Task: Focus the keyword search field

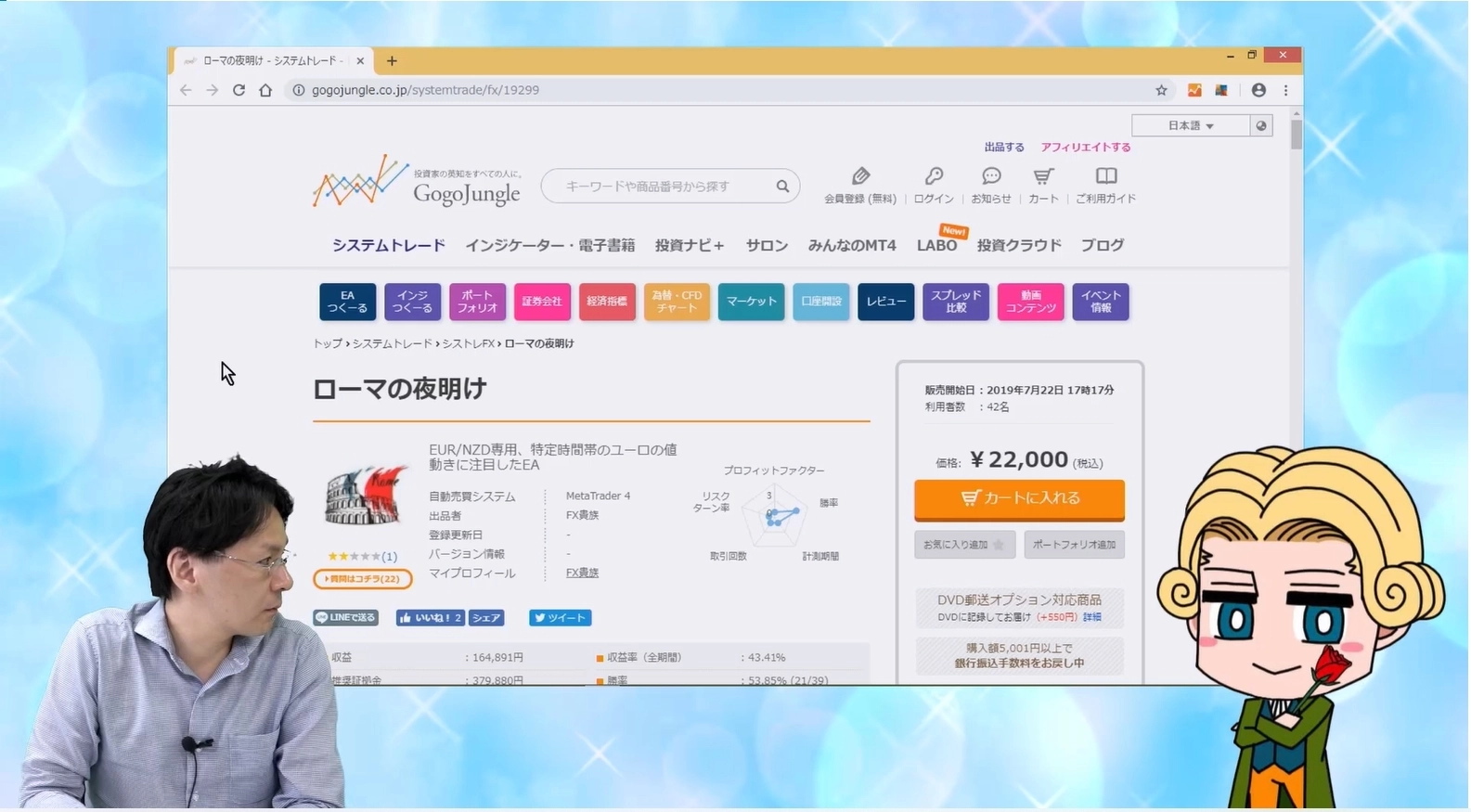Action: click(x=659, y=187)
